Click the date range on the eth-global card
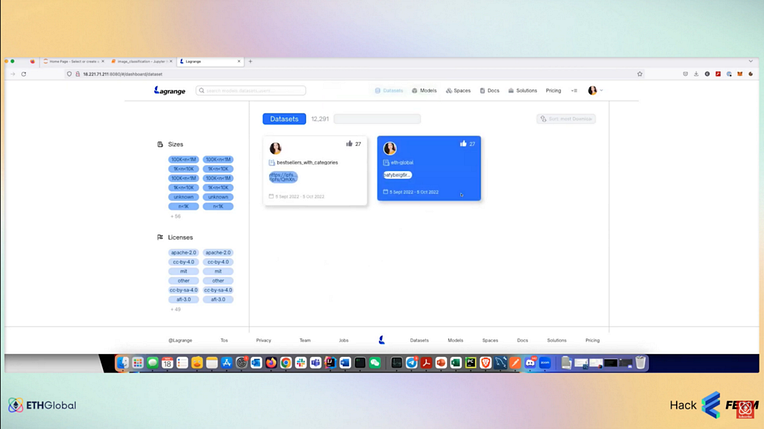The image size is (764, 429). (x=414, y=192)
